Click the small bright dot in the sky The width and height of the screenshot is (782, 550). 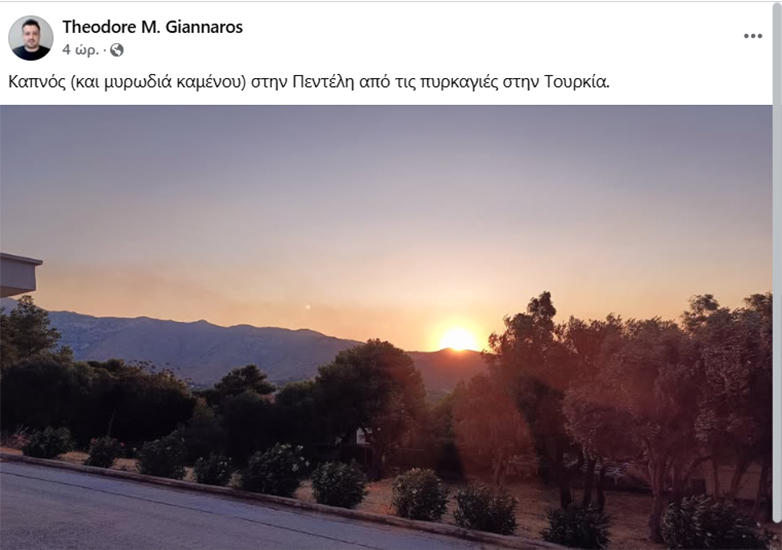(x=308, y=307)
